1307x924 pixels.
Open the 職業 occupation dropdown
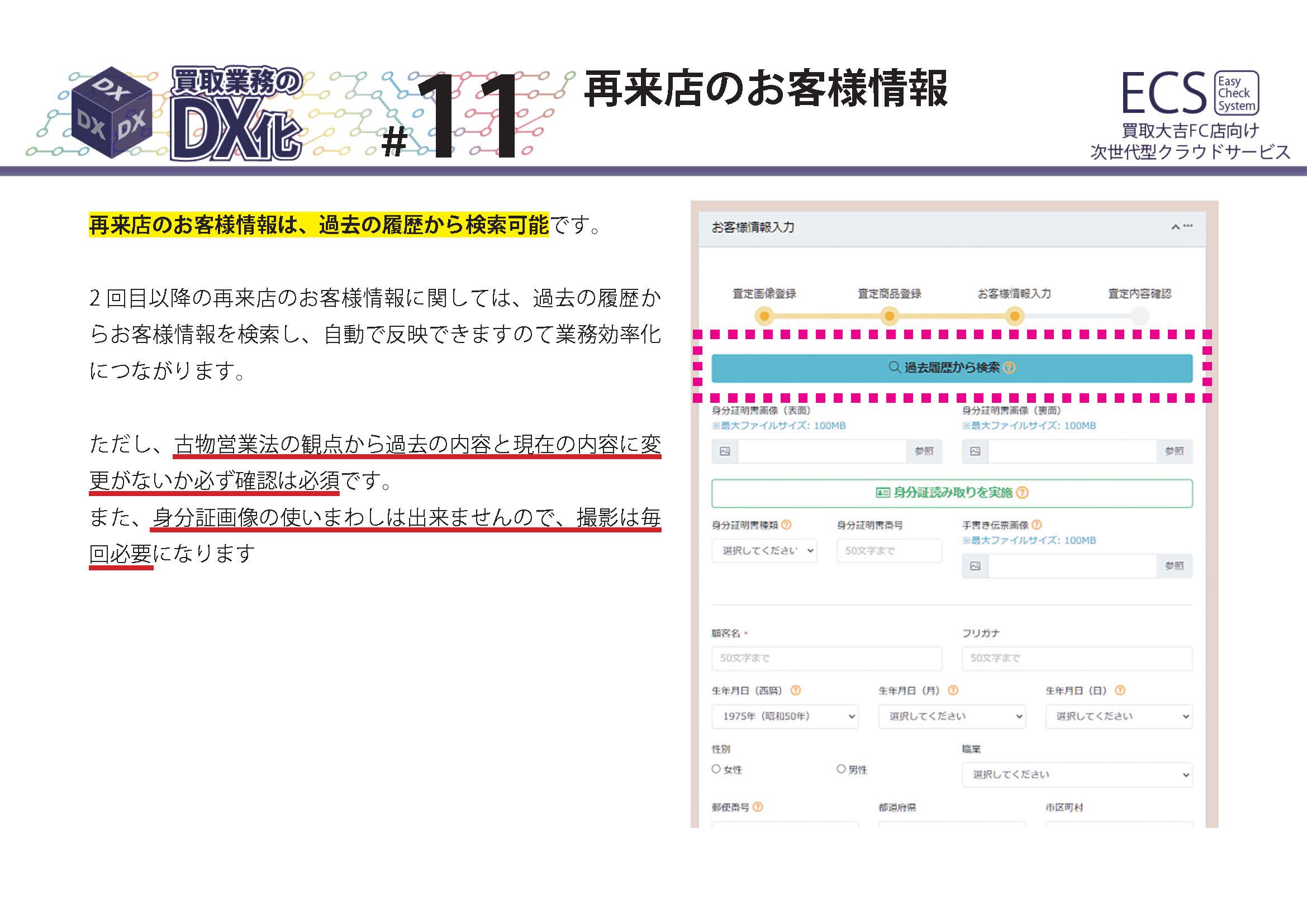(1077, 774)
